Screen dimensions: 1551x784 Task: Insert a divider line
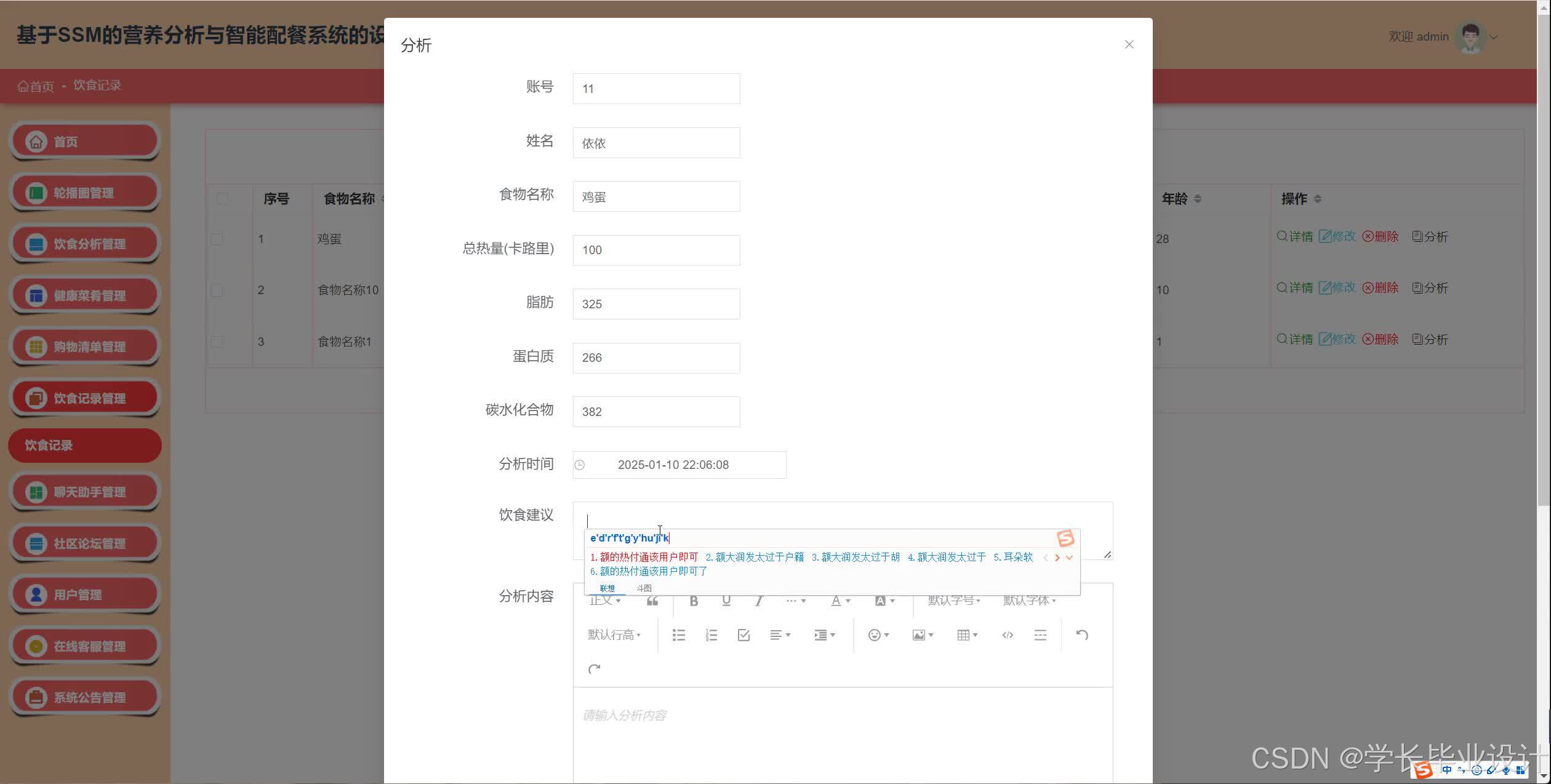pyautogui.click(x=1040, y=635)
